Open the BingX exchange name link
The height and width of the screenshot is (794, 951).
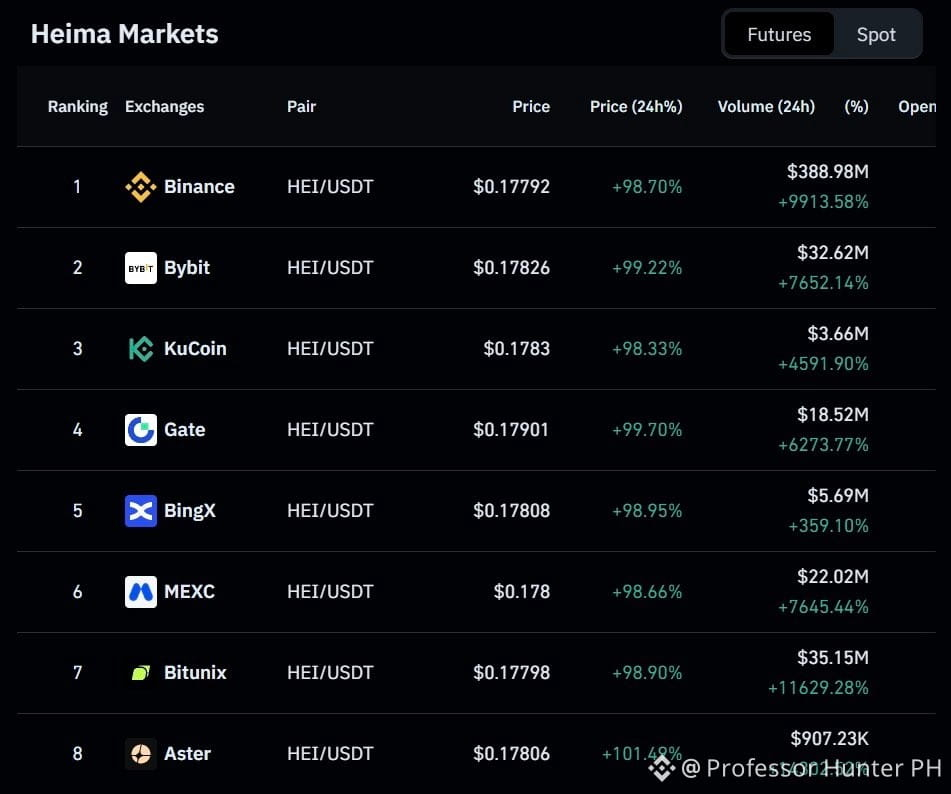[x=189, y=511]
